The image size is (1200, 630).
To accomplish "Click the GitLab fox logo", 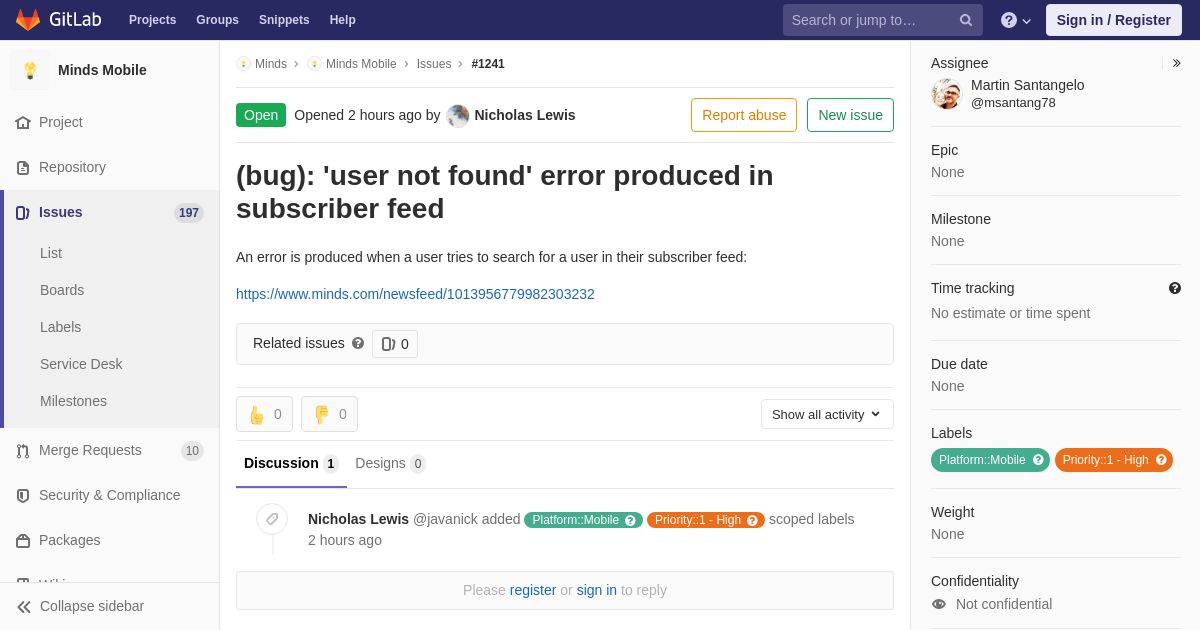I will pos(28,20).
